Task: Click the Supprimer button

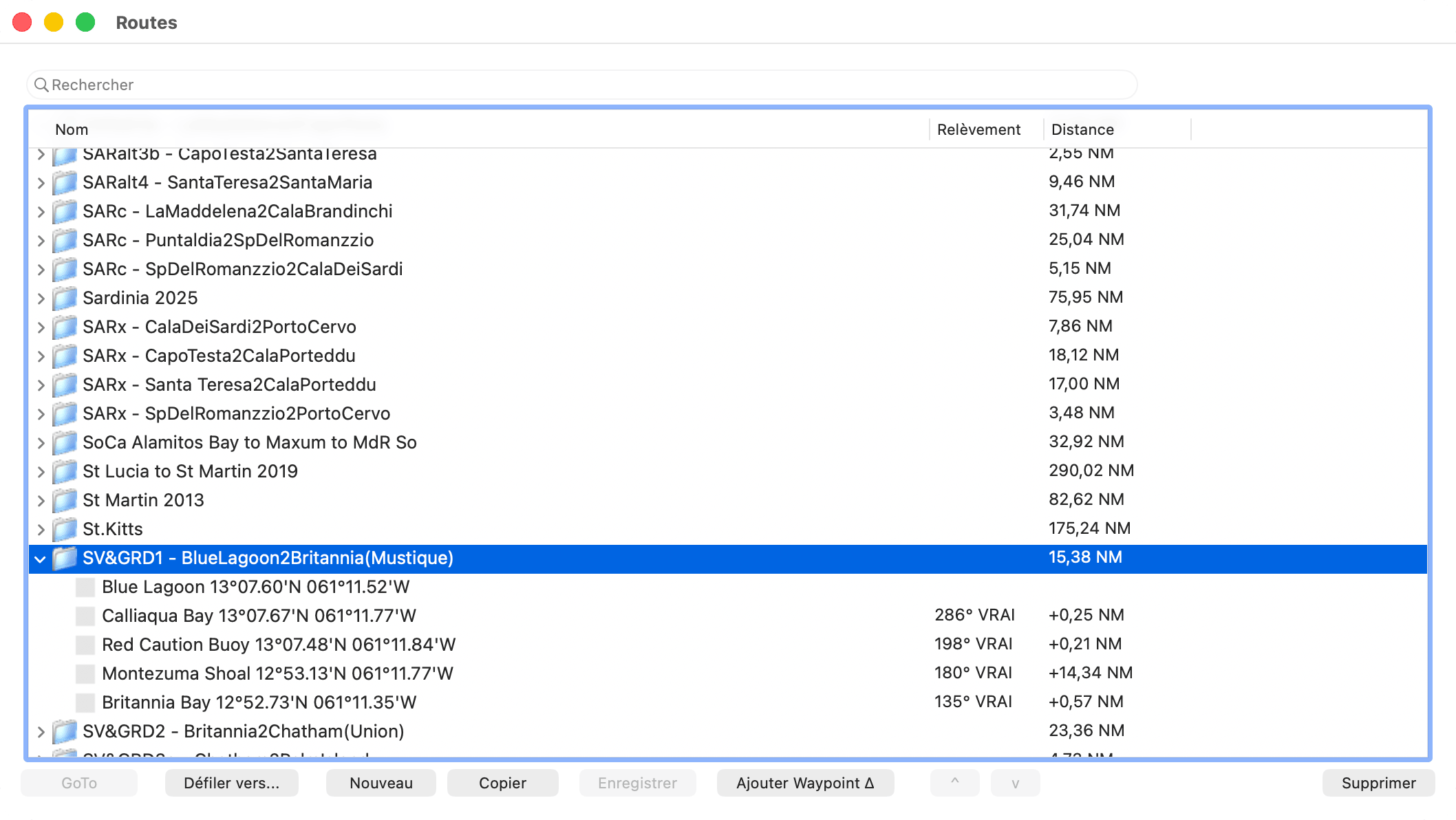Action: pyautogui.click(x=1378, y=783)
